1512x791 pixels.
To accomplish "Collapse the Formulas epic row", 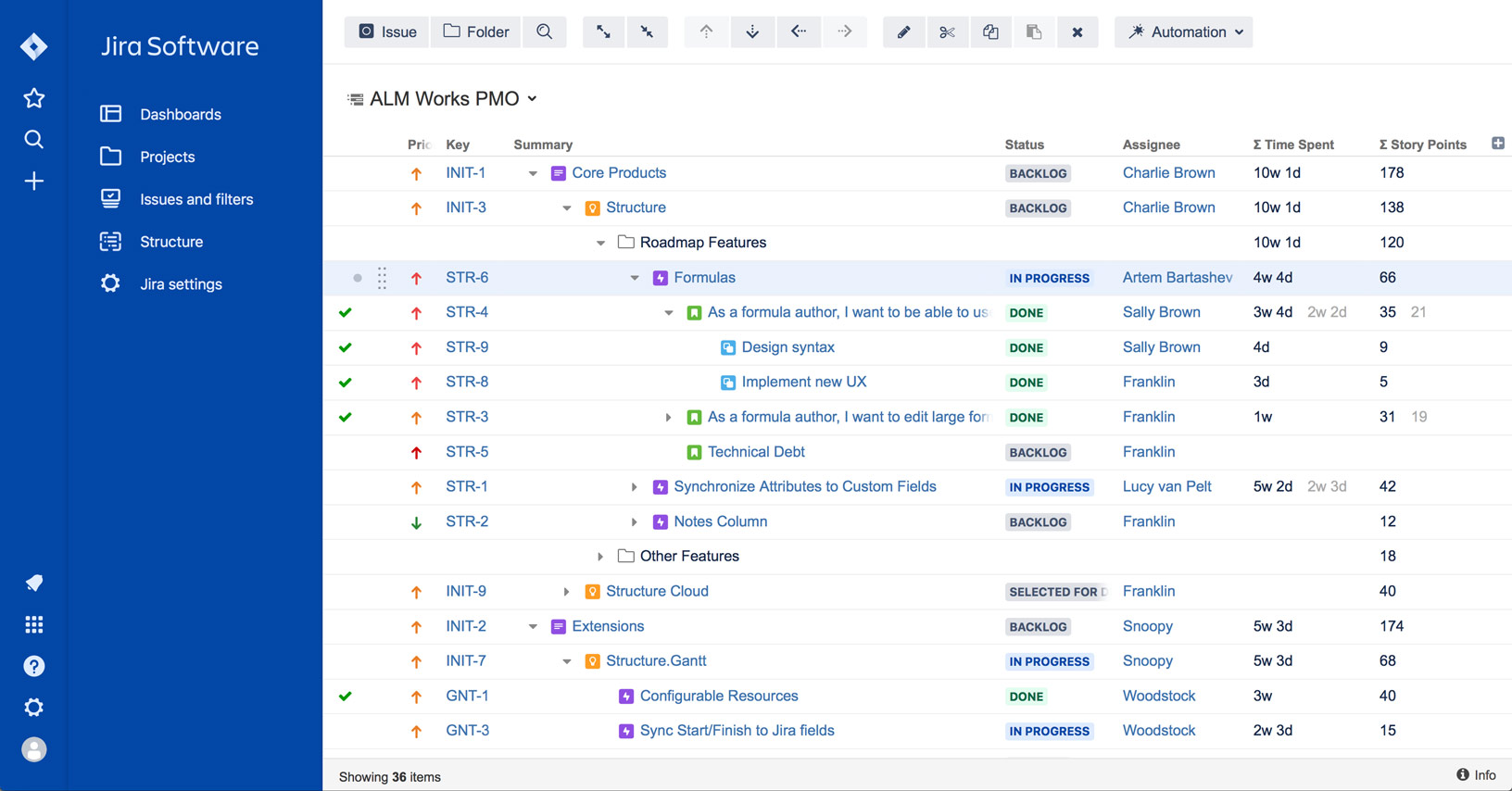I will pos(635,278).
